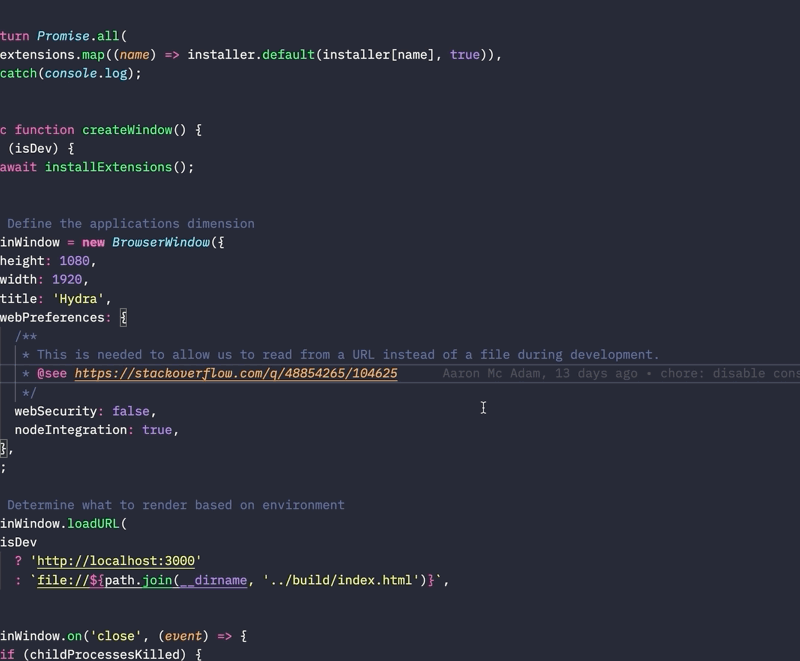Click the installer.default call
Screen dimensions: 800x661
tap(251, 55)
